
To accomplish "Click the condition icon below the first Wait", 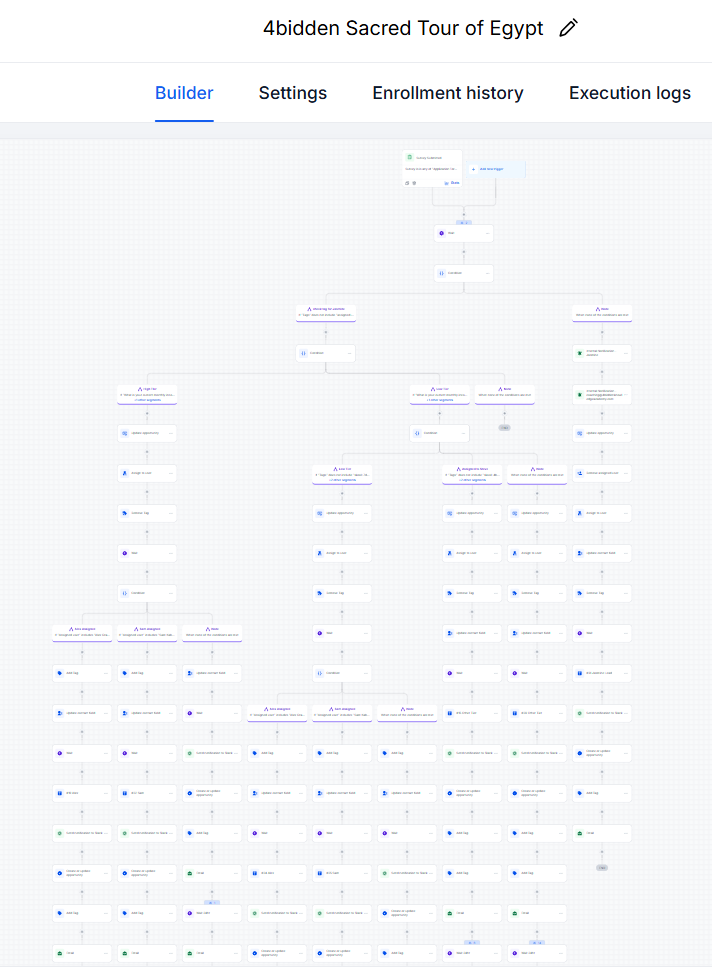I will click(441, 273).
